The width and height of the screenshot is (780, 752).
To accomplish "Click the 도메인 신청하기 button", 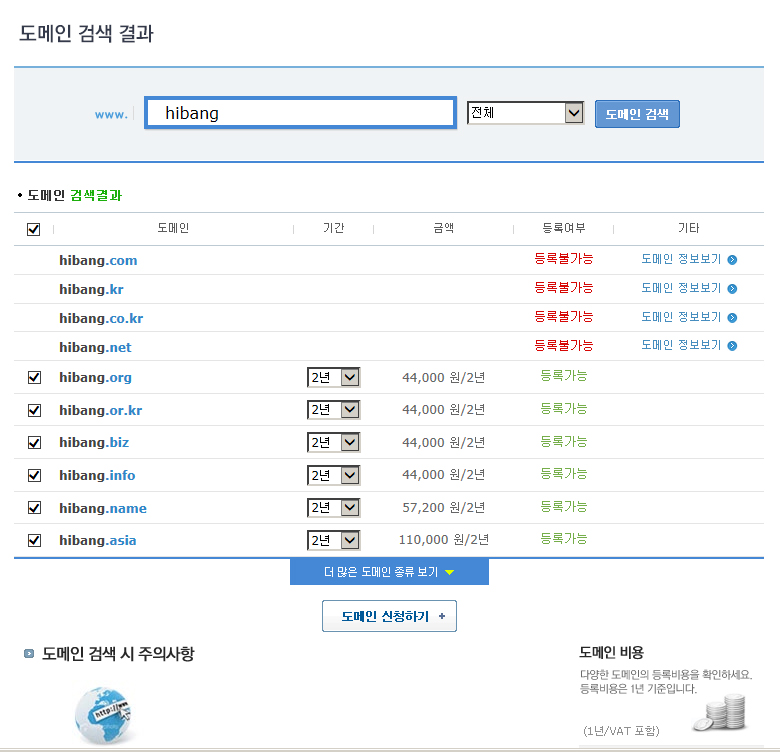I will pyautogui.click(x=389, y=616).
